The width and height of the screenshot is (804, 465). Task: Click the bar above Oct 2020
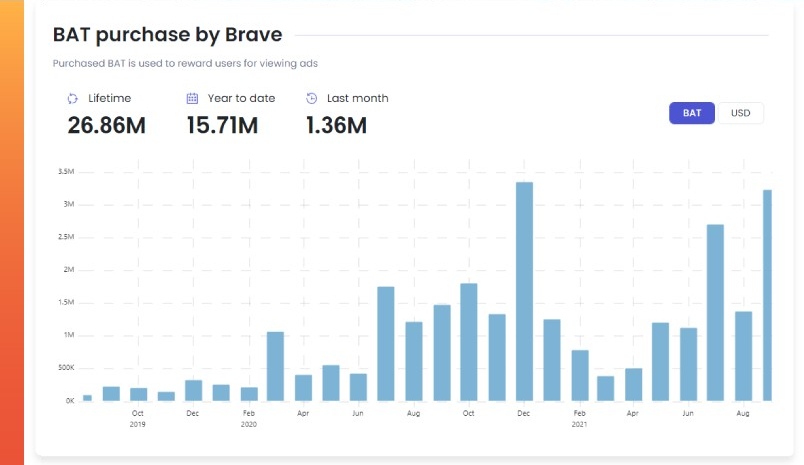click(x=469, y=342)
